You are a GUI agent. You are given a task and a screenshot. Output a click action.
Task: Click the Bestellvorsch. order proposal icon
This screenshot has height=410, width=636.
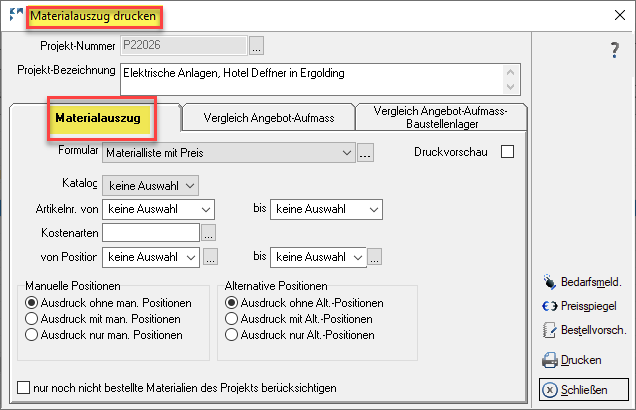548,330
